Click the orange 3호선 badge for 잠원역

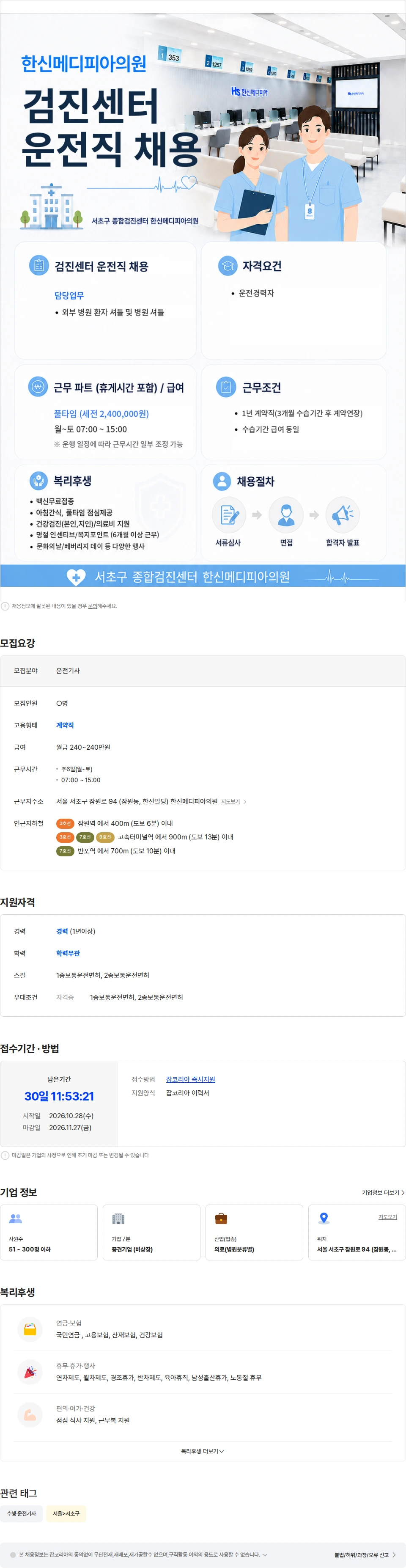point(65,824)
